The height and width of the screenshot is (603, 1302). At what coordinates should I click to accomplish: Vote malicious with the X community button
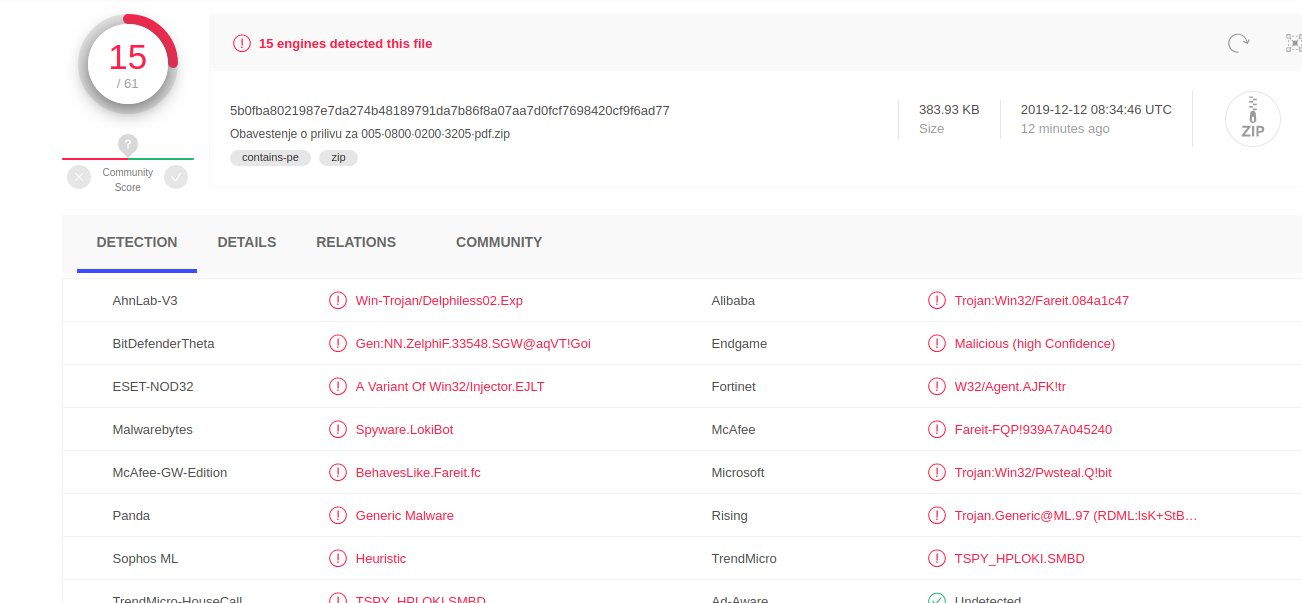coord(79,177)
